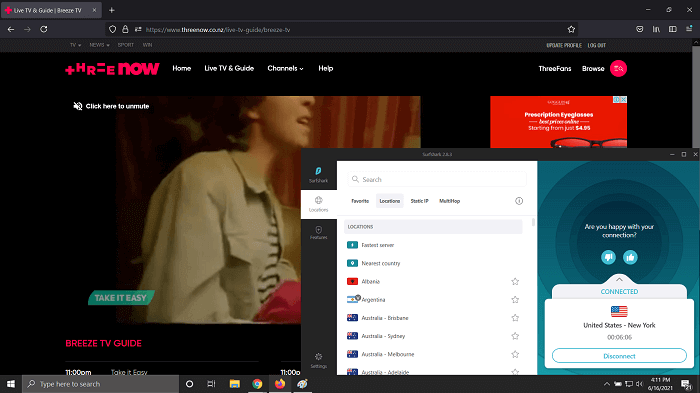Unmute the video via the muted speaker icon

(x=78, y=106)
